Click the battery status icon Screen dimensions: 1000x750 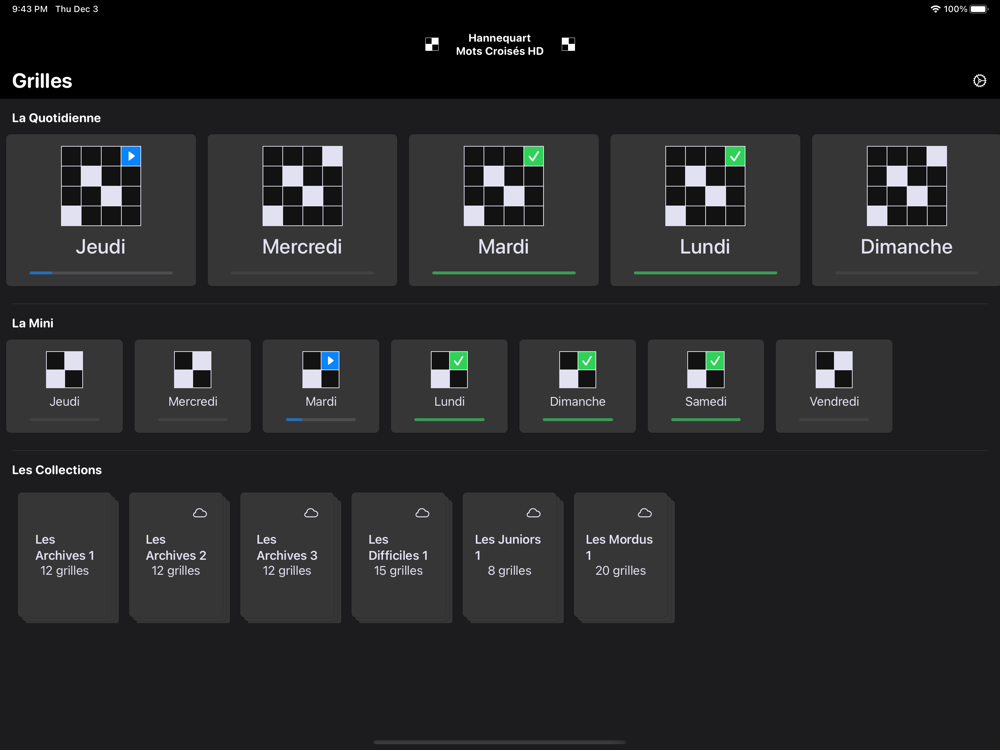[979, 9]
